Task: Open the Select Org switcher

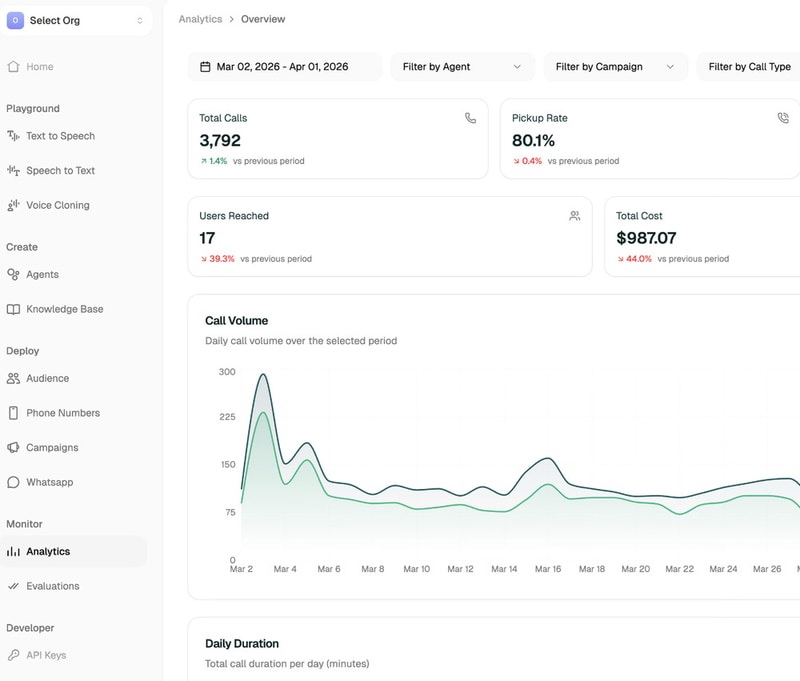Action: 76,20
